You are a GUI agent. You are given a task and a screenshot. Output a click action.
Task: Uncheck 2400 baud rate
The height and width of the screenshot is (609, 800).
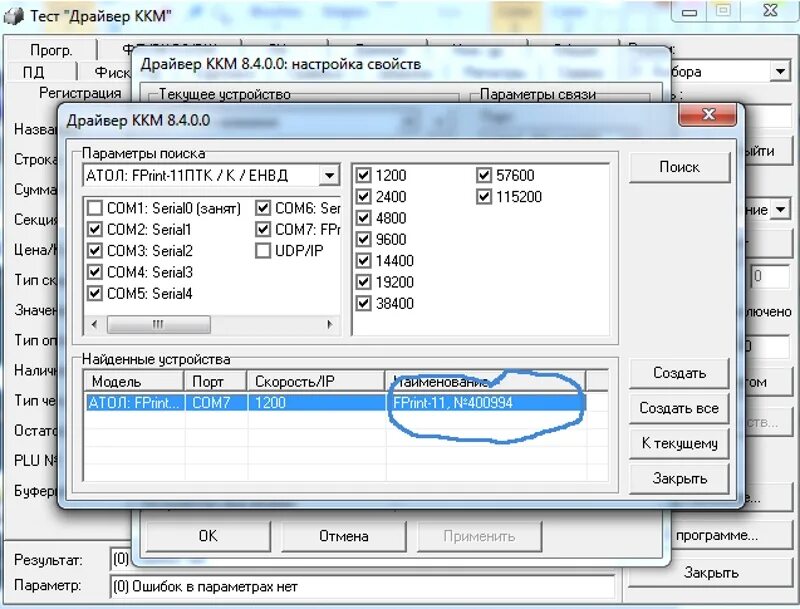(363, 197)
